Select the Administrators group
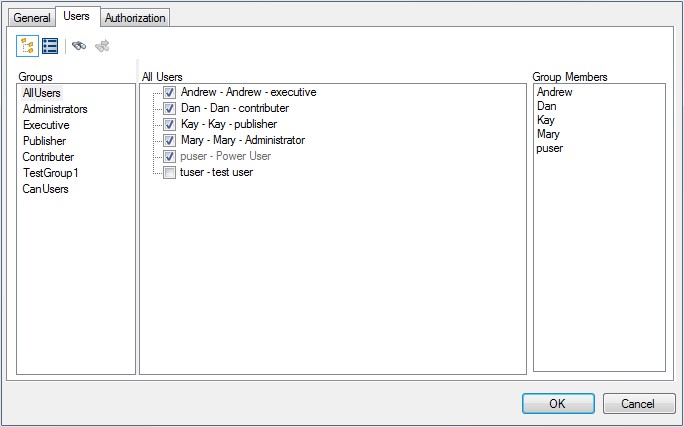 [55, 109]
